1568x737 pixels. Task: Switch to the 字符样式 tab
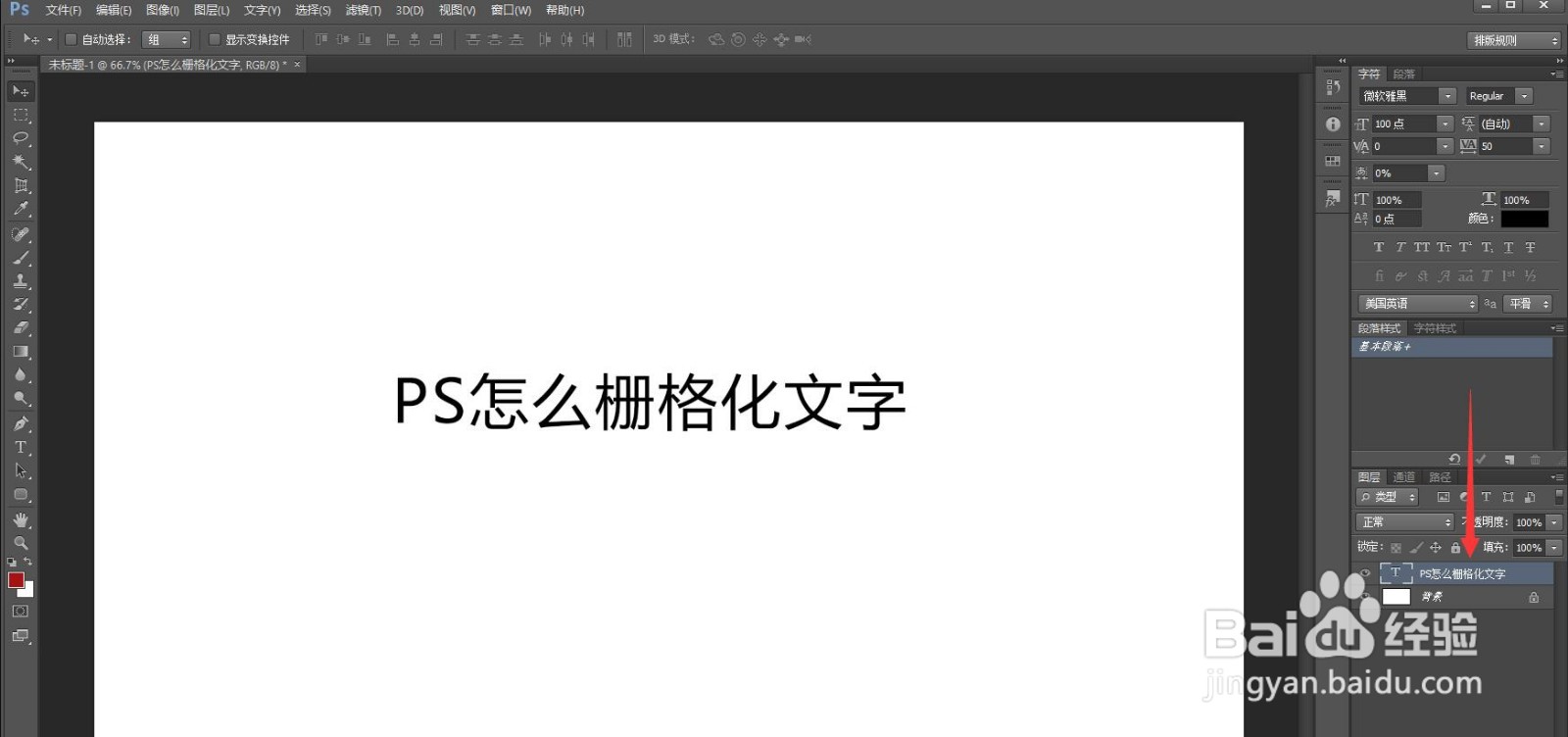pyautogui.click(x=1435, y=328)
